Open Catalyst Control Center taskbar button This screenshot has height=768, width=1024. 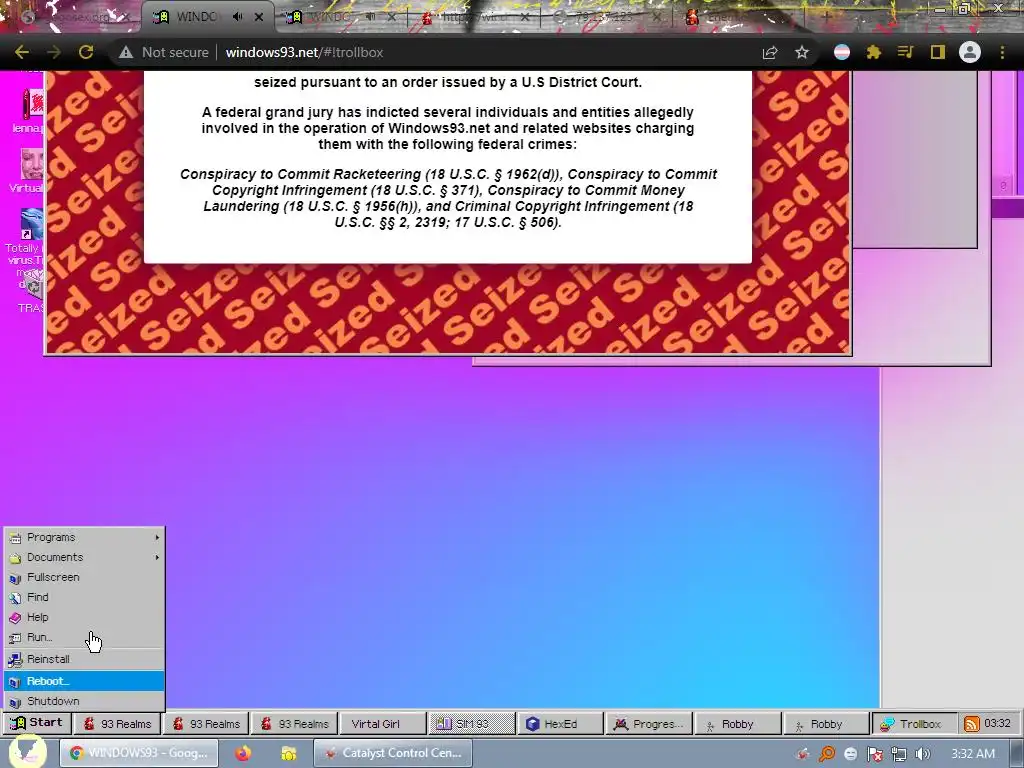click(x=392, y=753)
